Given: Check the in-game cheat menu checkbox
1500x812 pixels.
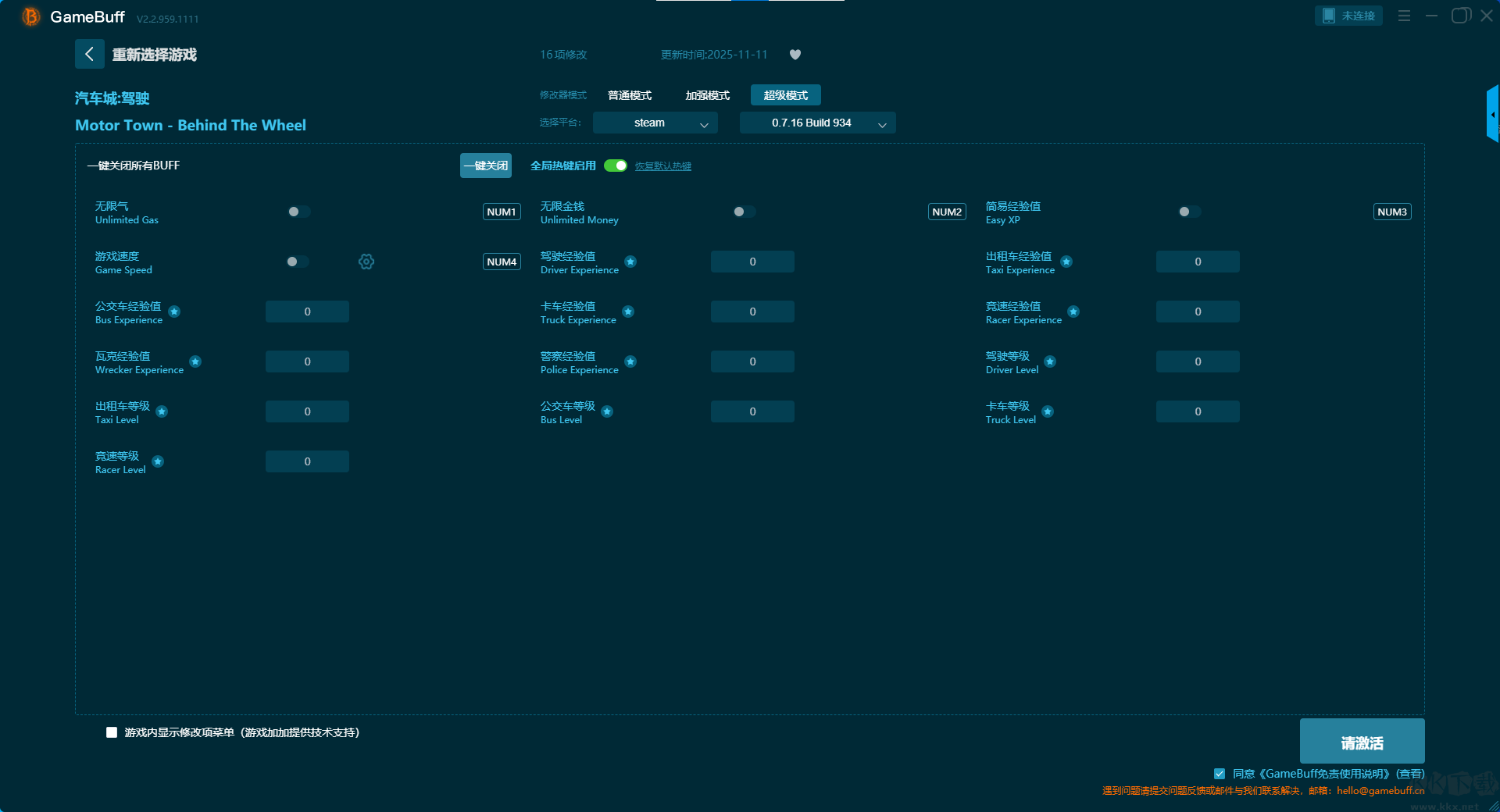Looking at the screenshot, I should (112, 732).
